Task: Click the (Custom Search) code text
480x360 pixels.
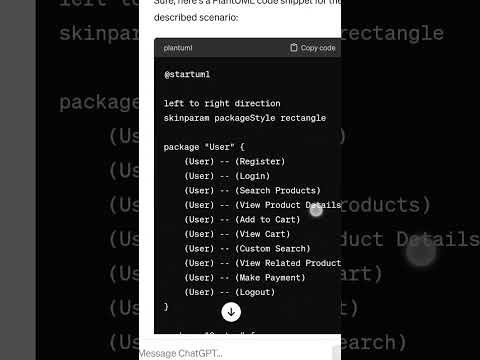Action: coord(273,249)
